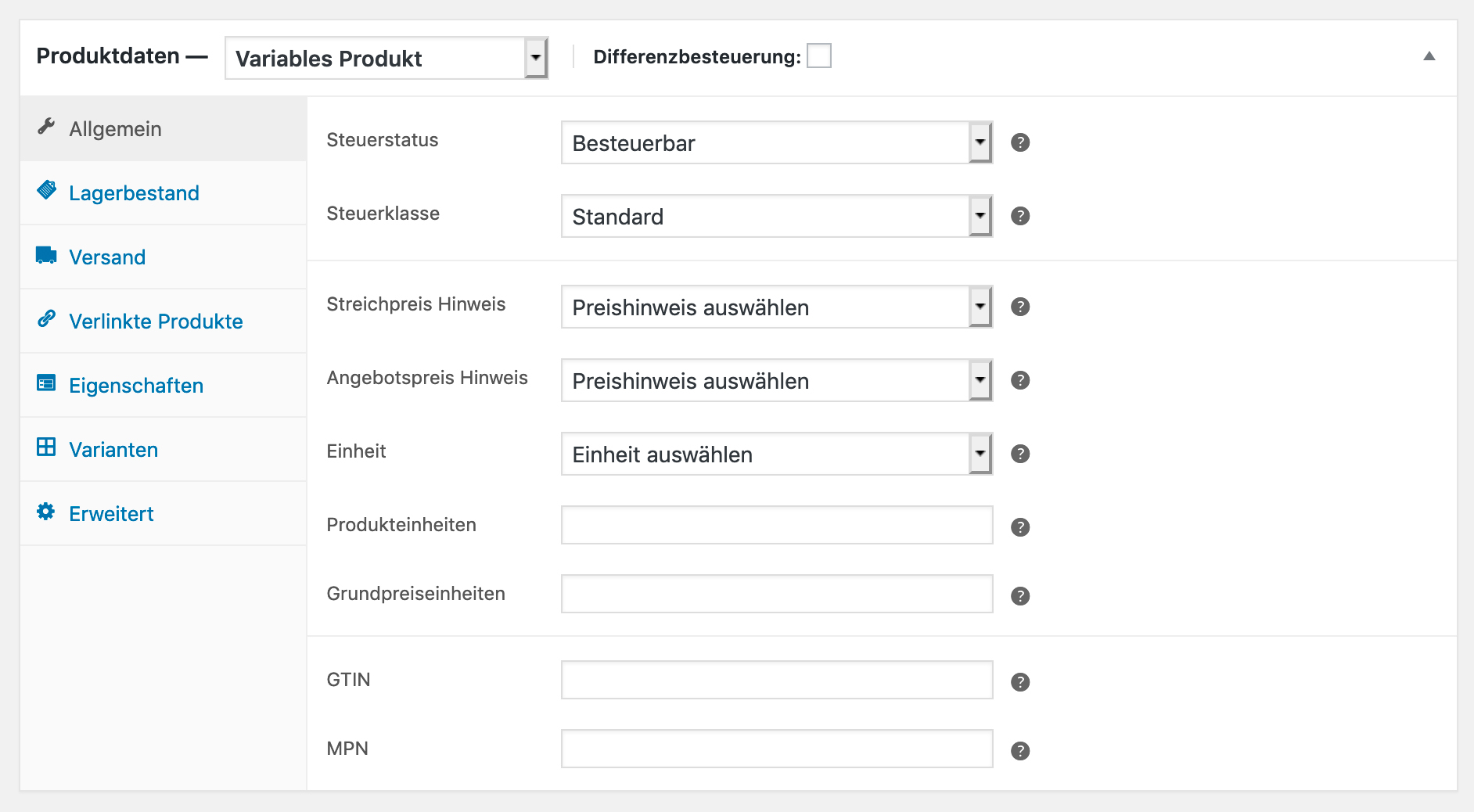This screenshot has height=812, width=1474.
Task: Collapse the Produktdaten panel with the arrow
Action: [x=1429, y=56]
